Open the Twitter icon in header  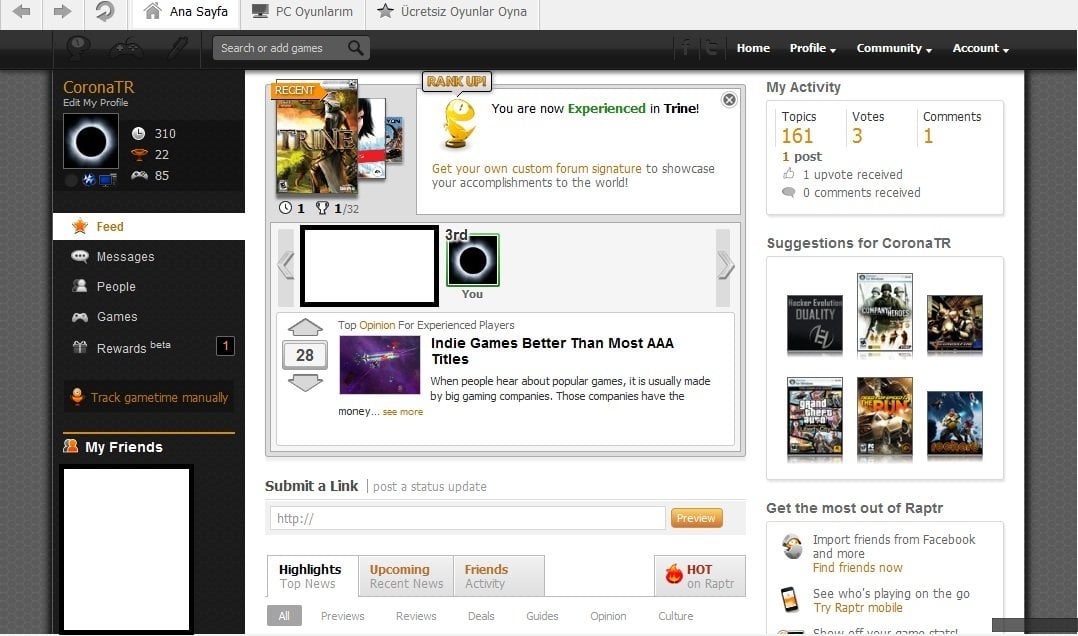pos(712,48)
